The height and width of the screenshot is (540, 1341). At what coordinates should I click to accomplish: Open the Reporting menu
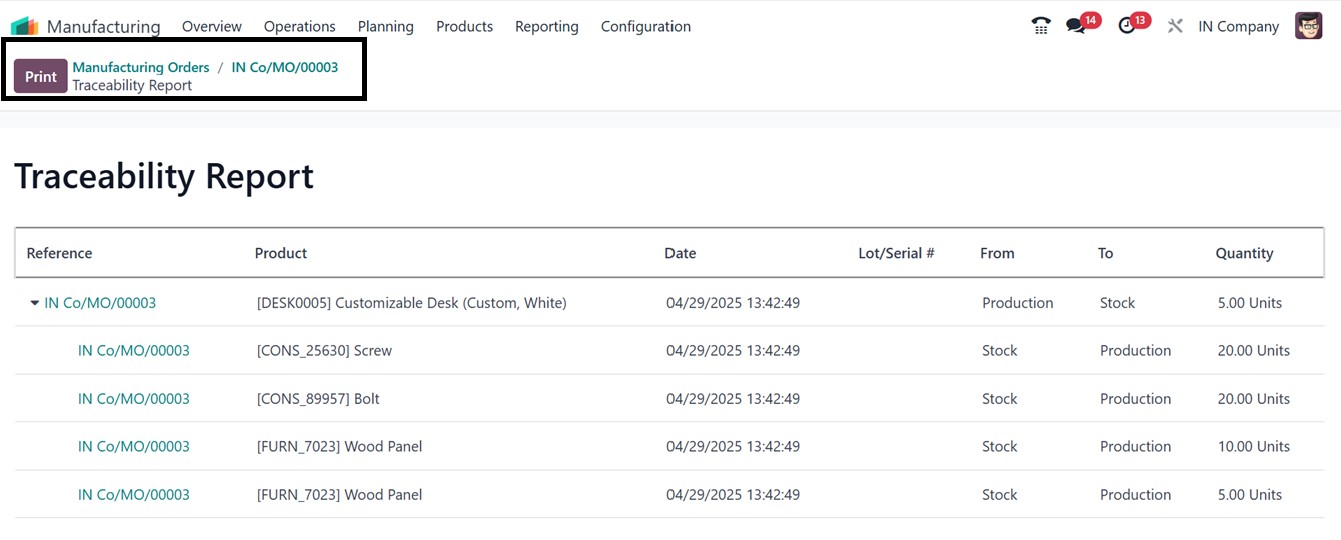[x=546, y=26]
